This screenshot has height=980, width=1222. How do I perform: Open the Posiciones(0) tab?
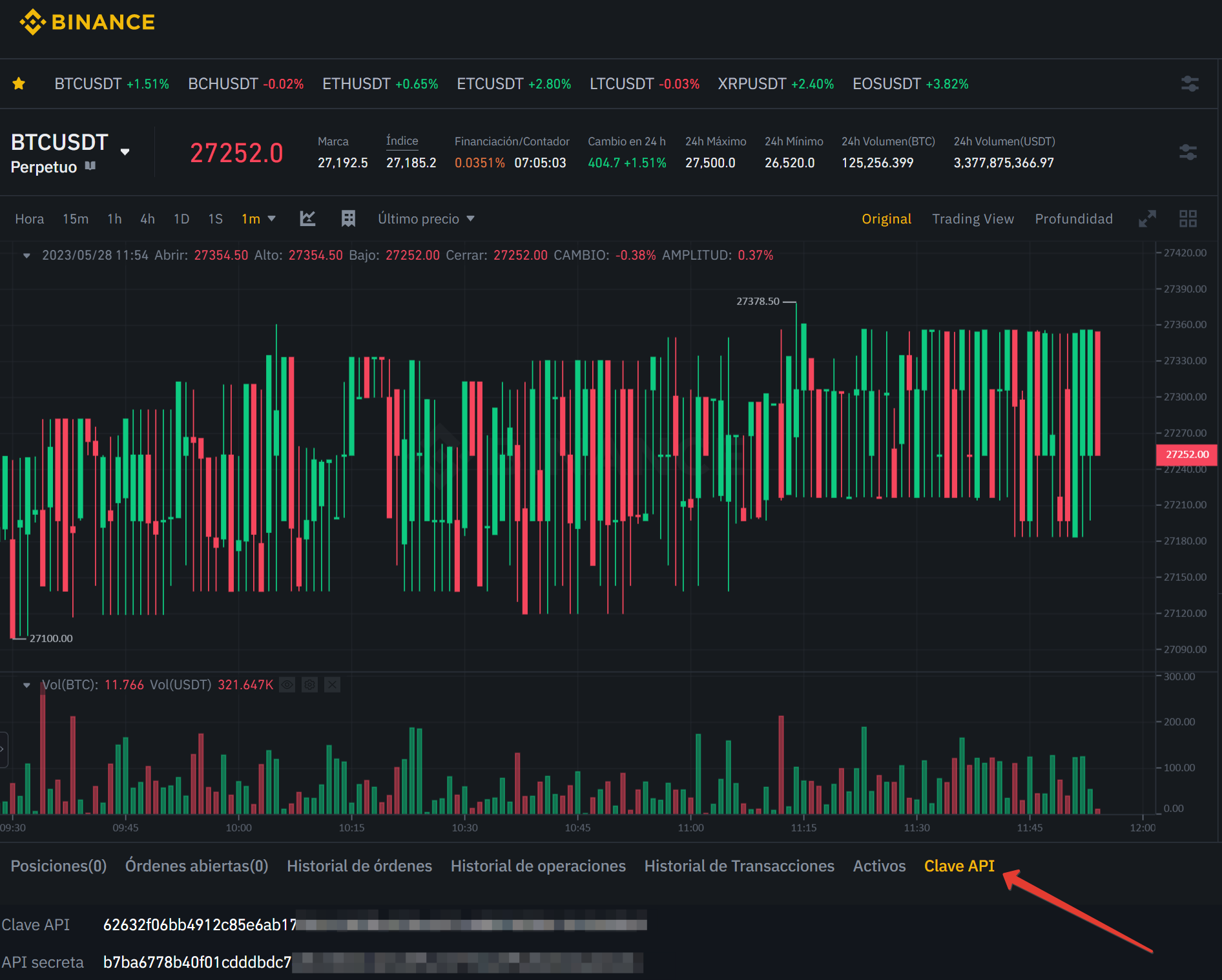pyautogui.click(x=59, y=866)
